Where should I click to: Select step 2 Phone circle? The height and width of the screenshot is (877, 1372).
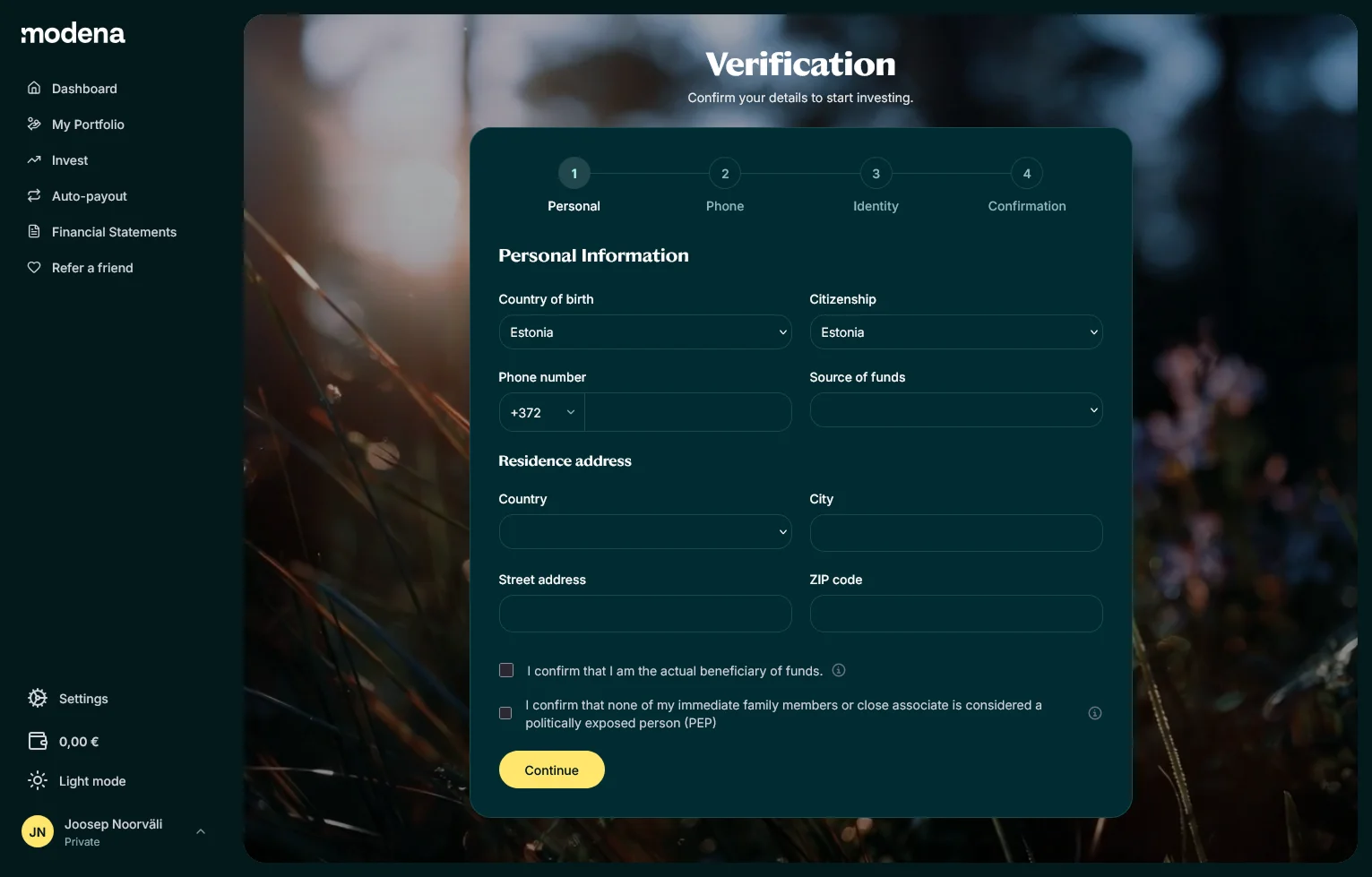point(725,174)
